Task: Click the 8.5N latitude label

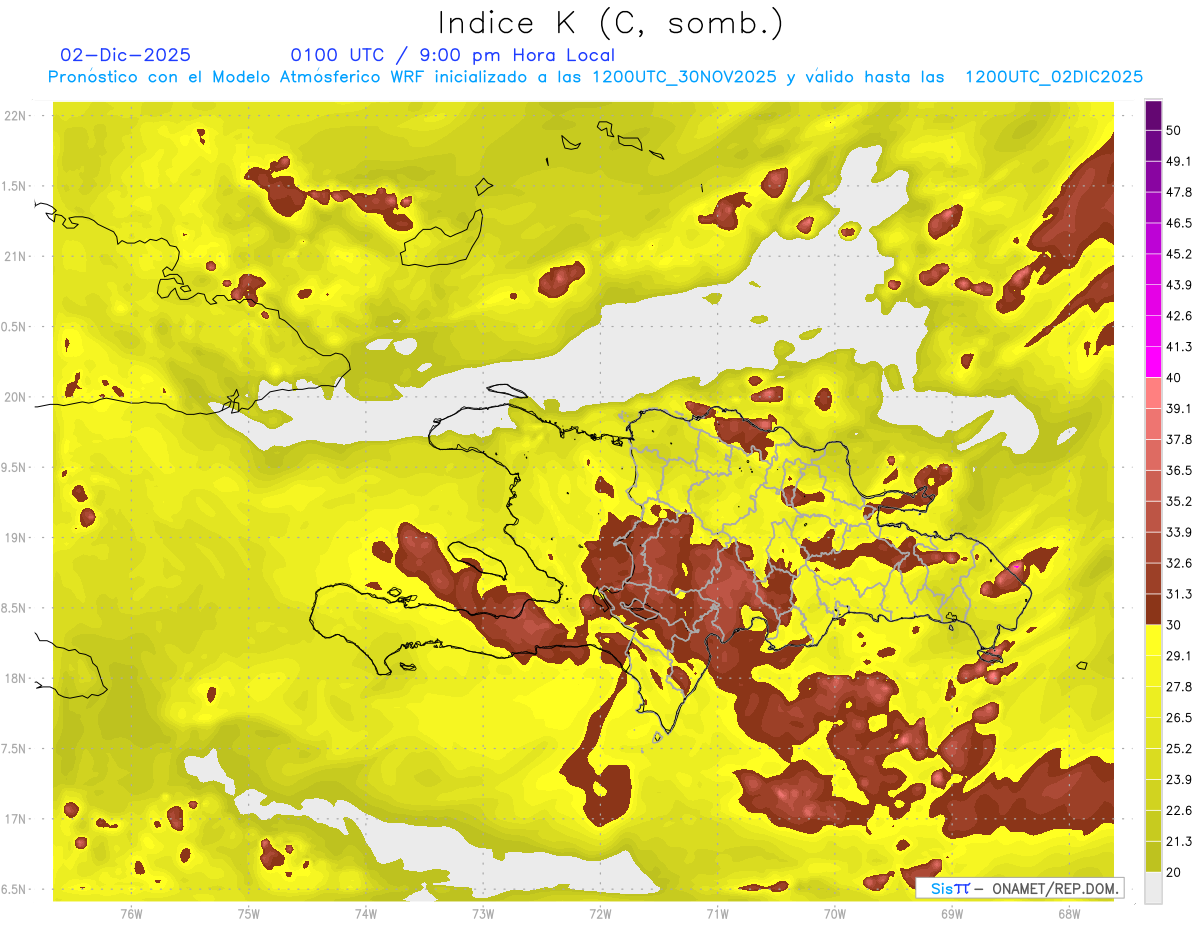Action: point(14,608)
